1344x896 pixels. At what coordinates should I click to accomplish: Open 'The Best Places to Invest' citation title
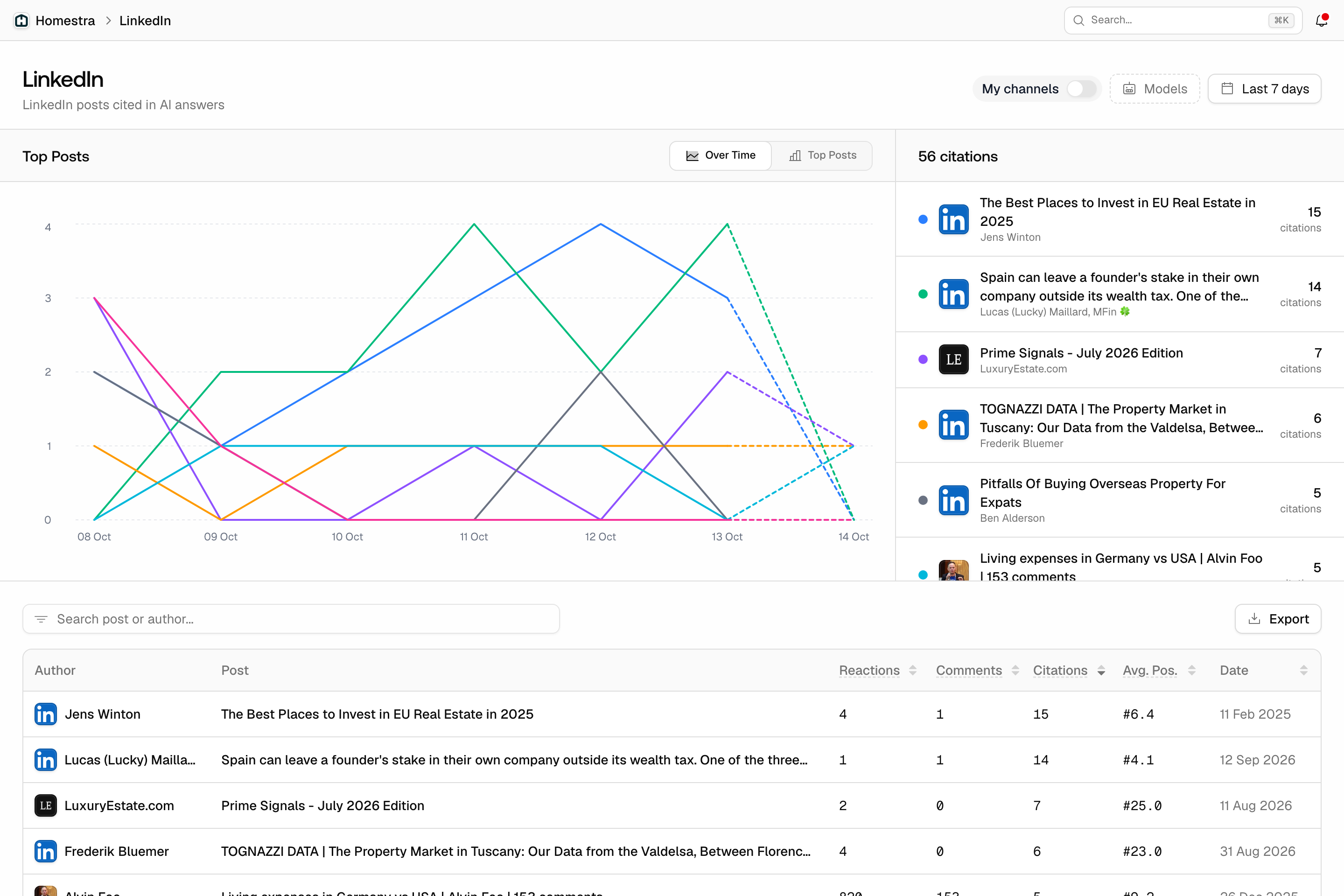[x=1117, y=212]
